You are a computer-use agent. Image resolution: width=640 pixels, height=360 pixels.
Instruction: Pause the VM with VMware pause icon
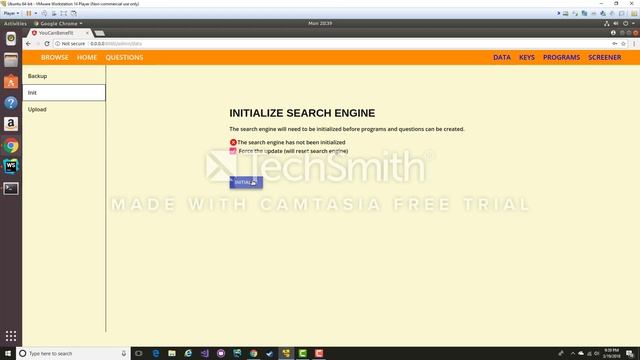pos(29,13)
